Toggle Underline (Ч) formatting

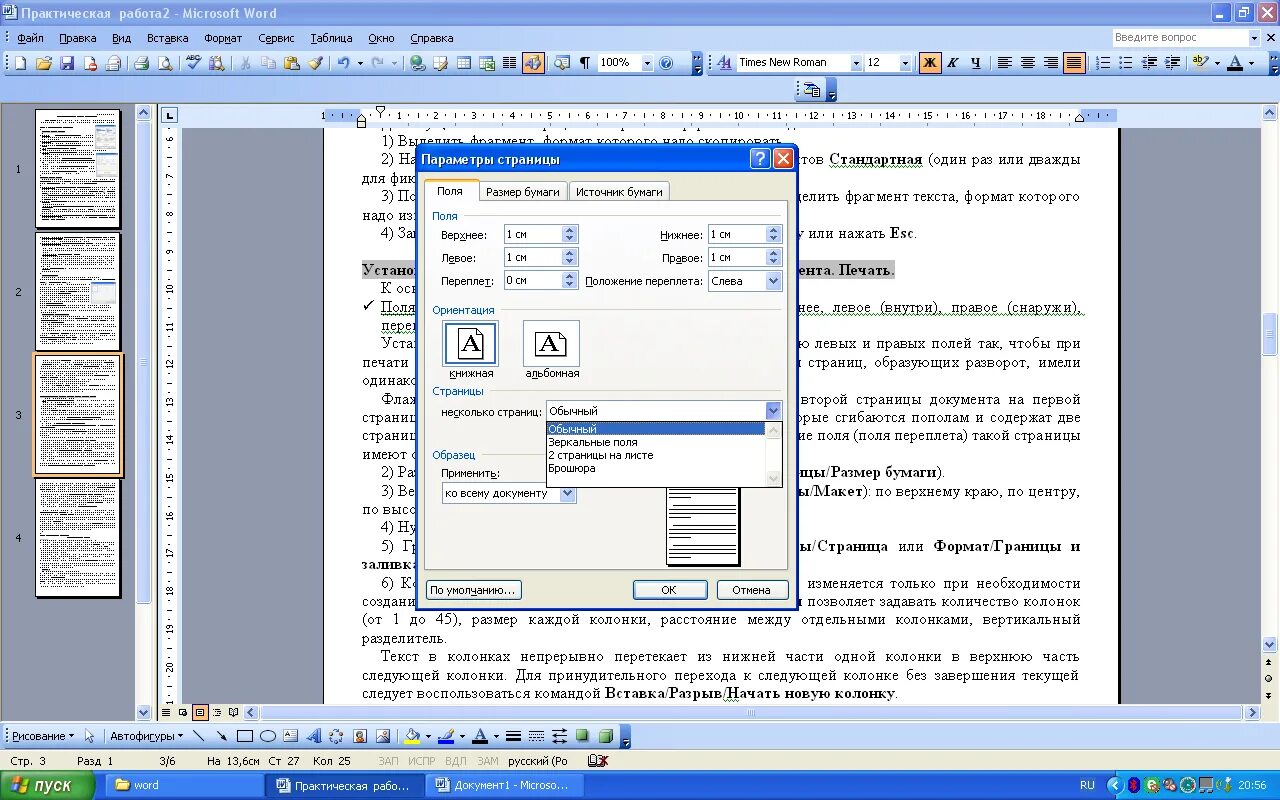(976, 63)
